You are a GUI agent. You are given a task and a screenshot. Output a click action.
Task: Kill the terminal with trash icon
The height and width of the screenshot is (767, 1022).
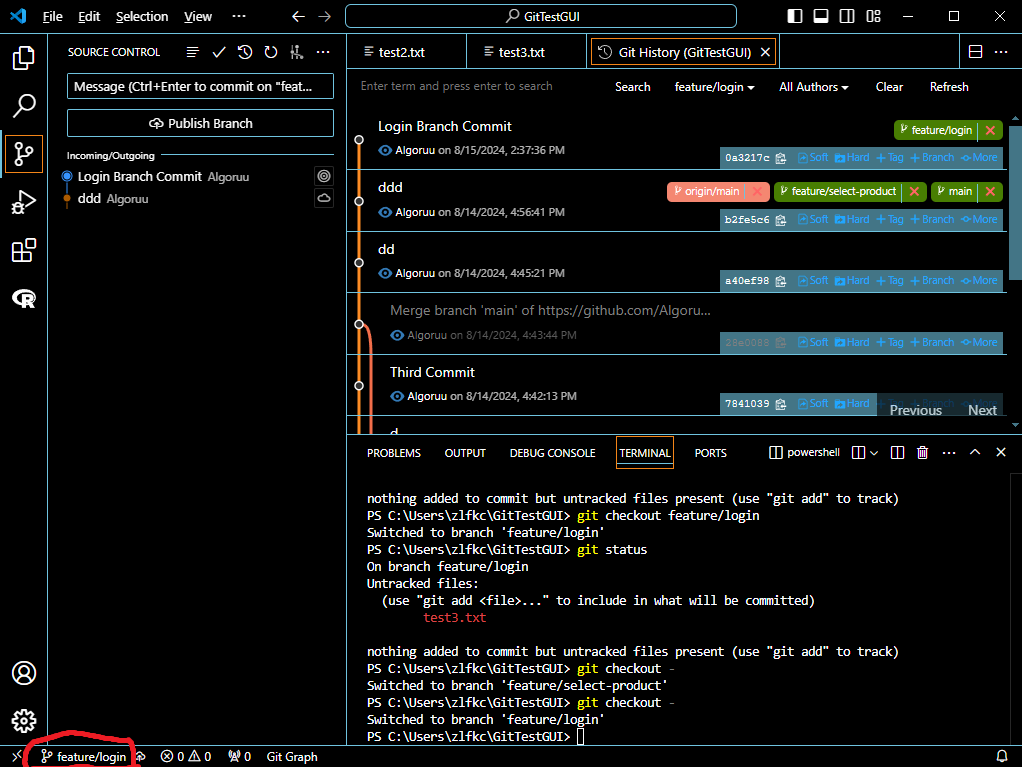pos(922,452)
